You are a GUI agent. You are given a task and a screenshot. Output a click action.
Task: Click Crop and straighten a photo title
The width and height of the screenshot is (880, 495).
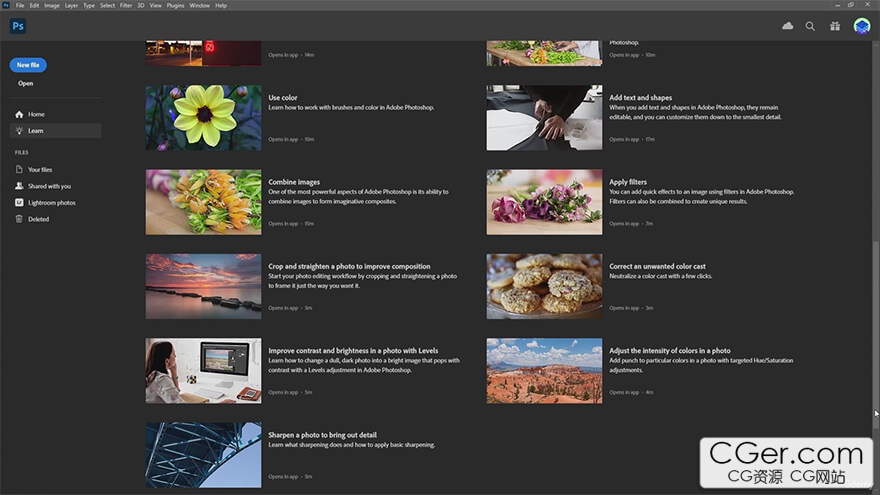pyautogui.click(x=349, y=267)
